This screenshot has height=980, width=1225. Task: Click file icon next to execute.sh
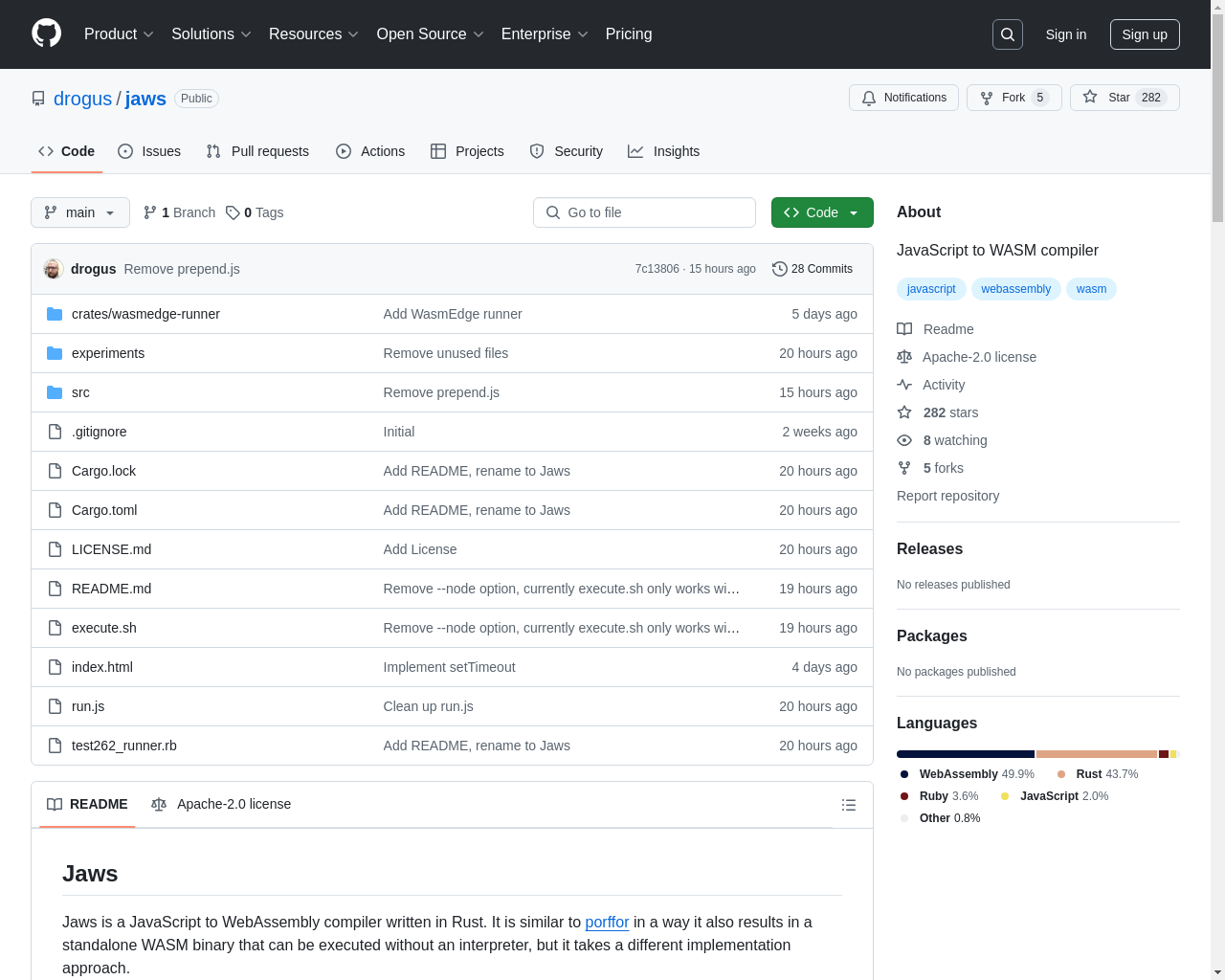(55, 628)
